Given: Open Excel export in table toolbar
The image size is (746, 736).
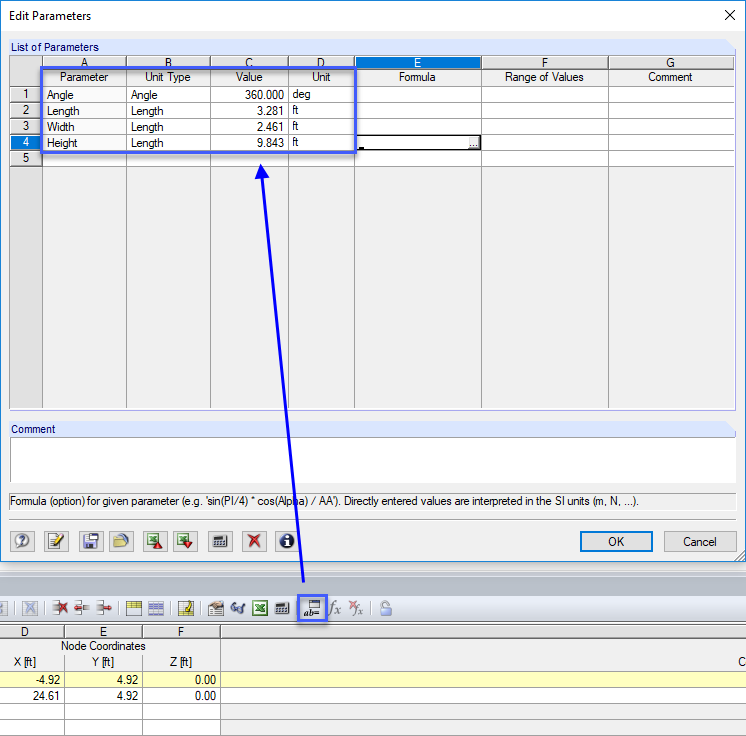Looking at the screenshot, I should click(x=260, y=608).
